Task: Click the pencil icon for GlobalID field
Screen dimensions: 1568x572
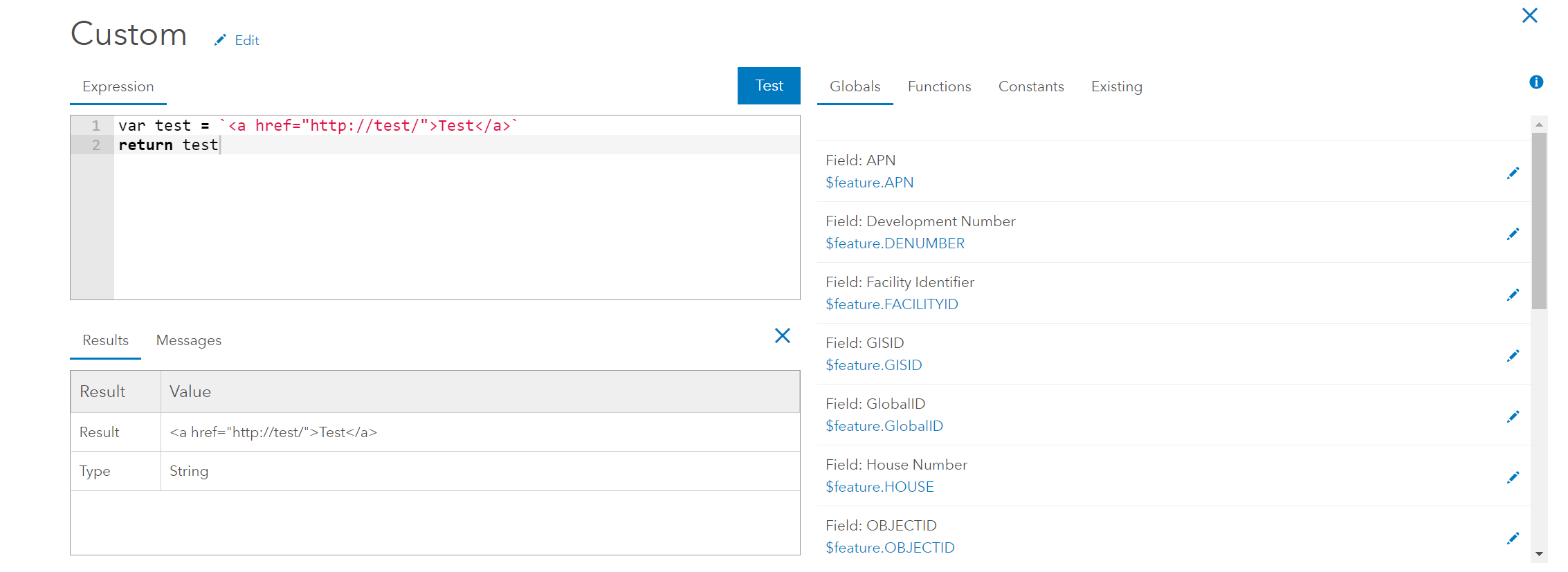Action: [x=1513, y=416]
